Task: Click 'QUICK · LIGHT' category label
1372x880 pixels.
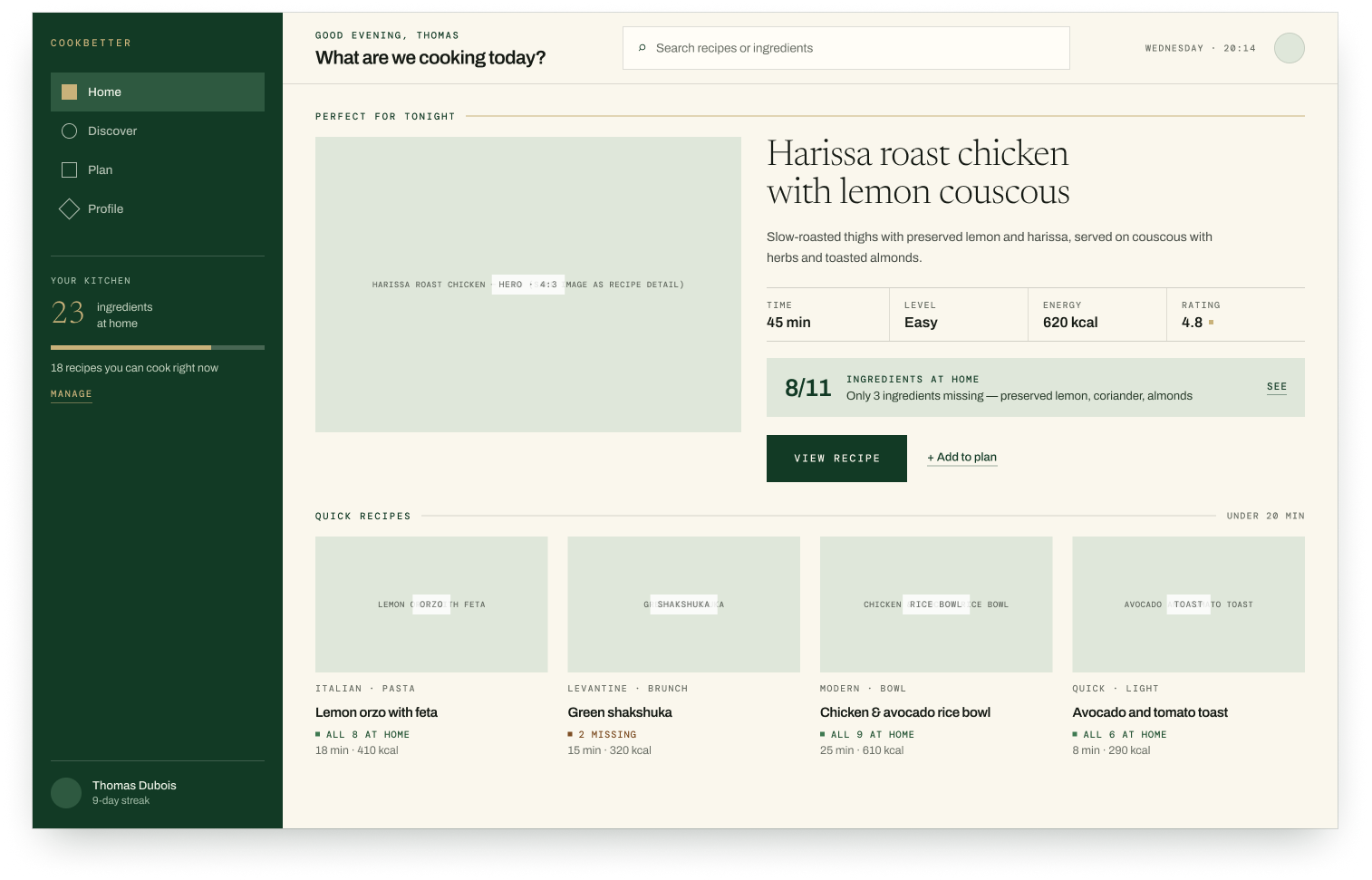Action: [x=1116, y=689]
